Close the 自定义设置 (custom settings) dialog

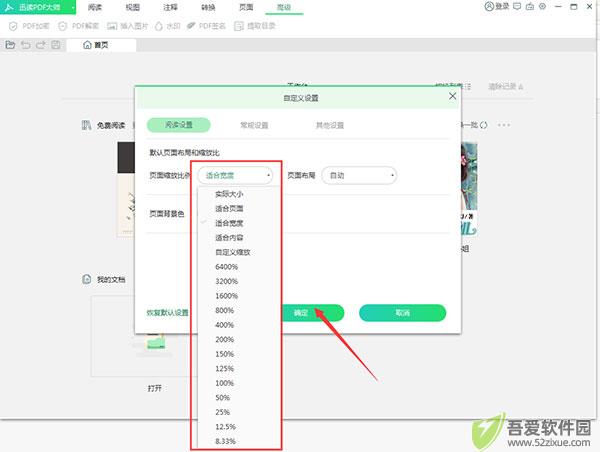tap(452, 96)
